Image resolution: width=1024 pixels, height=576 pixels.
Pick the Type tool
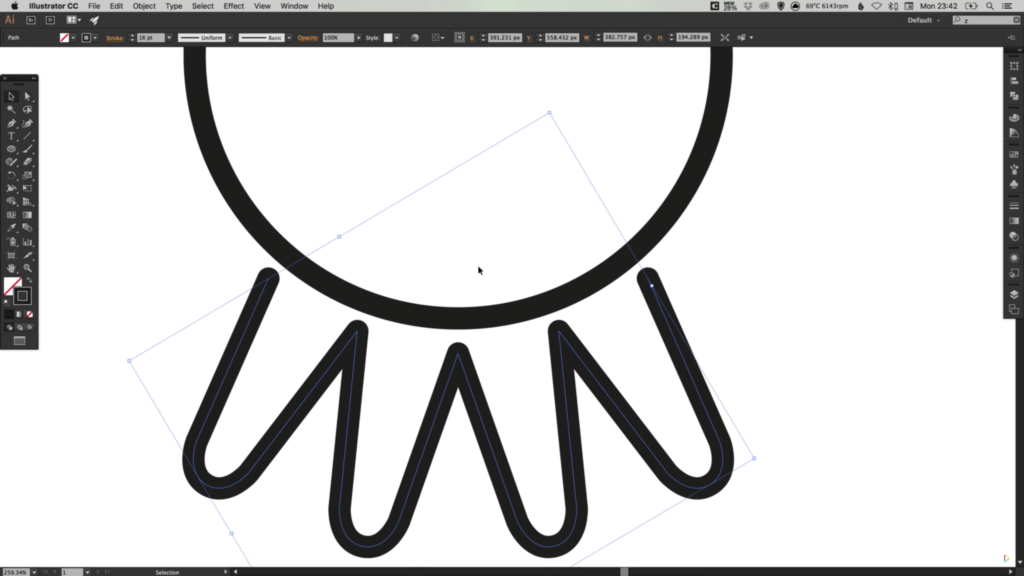click(11, 136)
